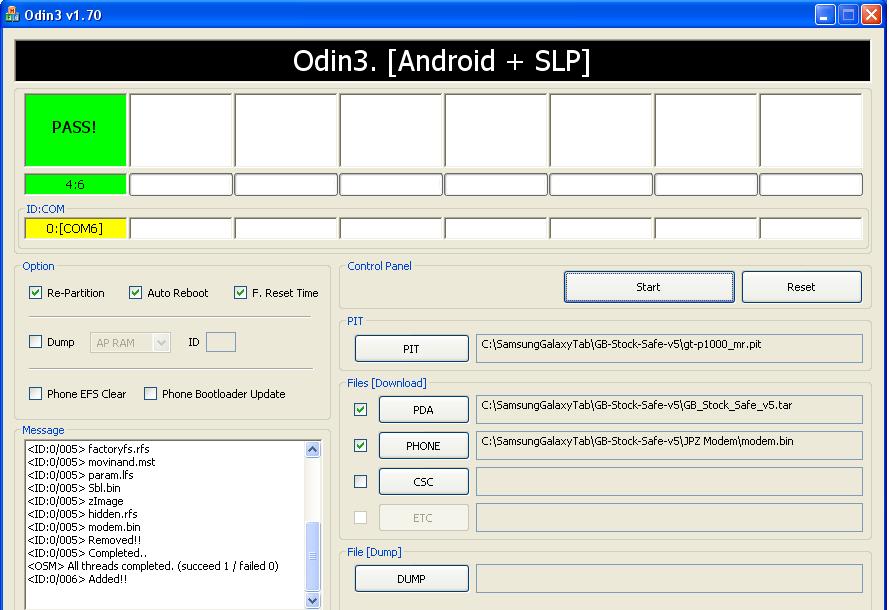Click the green 4:6 progress bar
Screen dimensions: 889x610
click(75, 184)
